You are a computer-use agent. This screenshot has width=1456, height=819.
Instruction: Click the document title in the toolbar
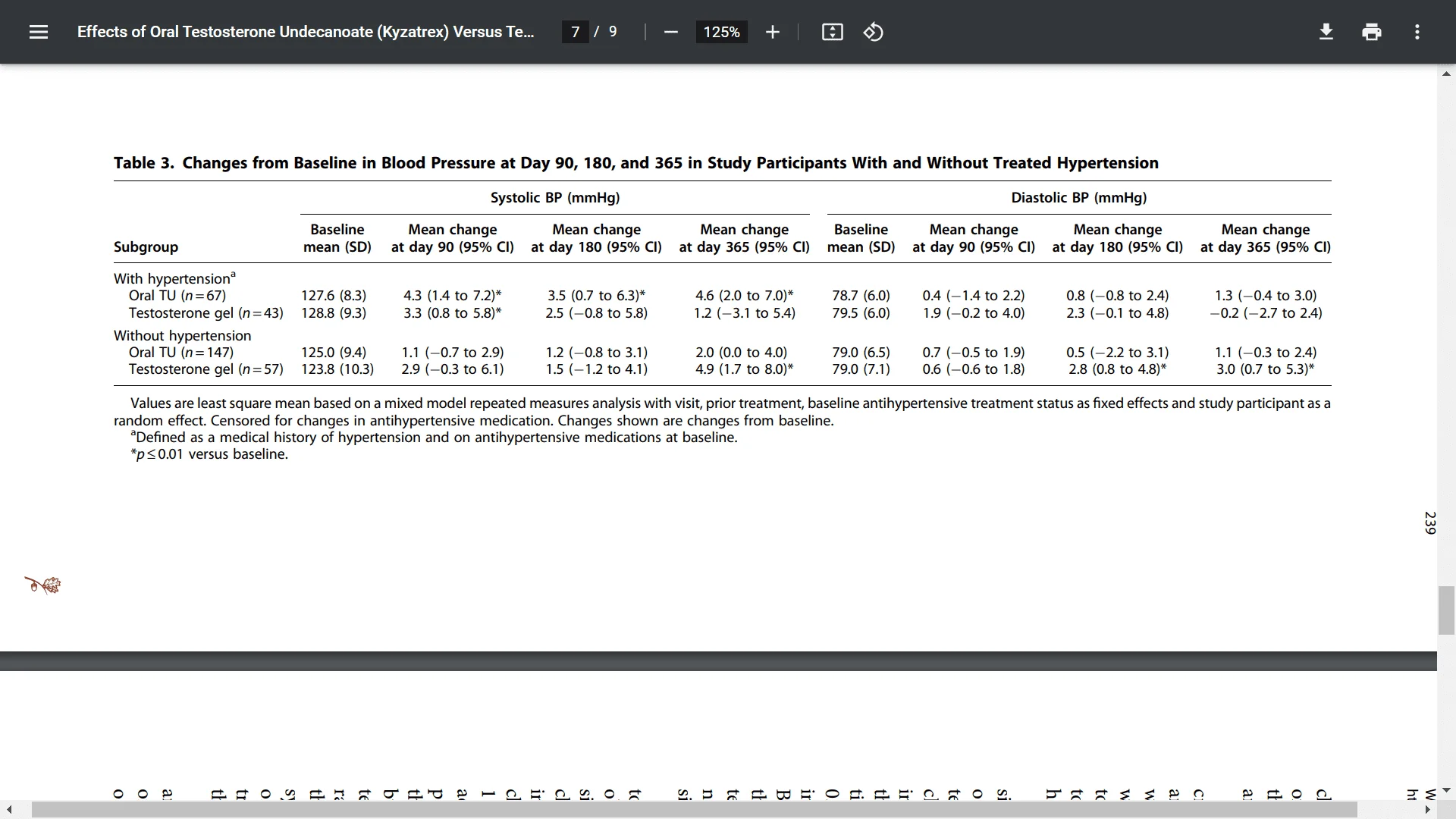point(305,32)
